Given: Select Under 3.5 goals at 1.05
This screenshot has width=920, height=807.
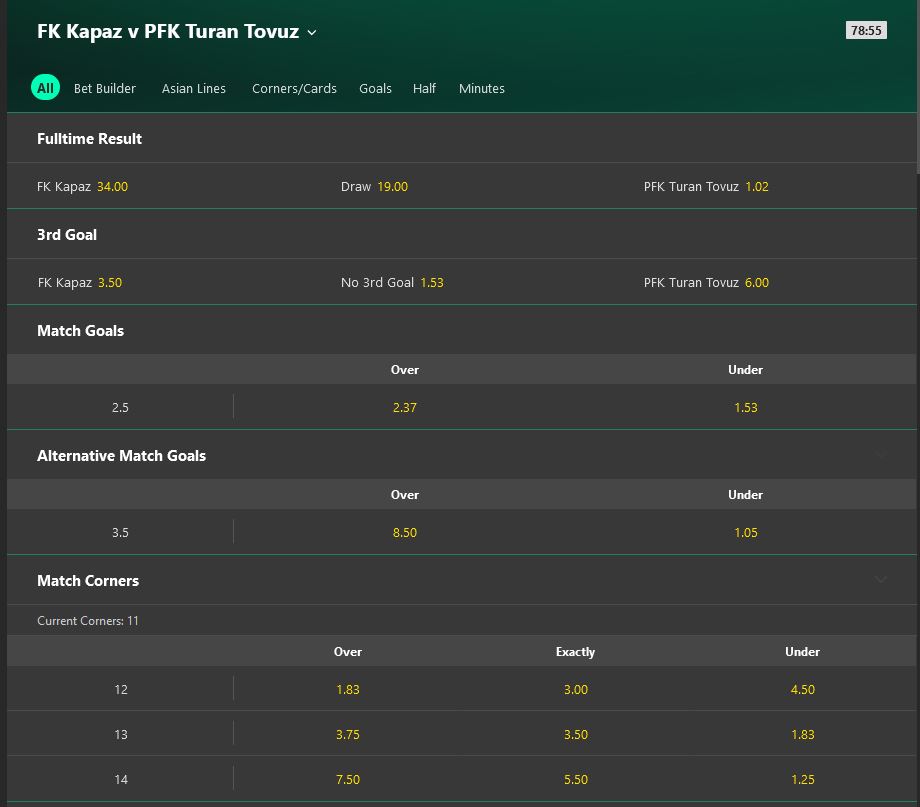Looking at the screenshot, I should tap(746, 532).
